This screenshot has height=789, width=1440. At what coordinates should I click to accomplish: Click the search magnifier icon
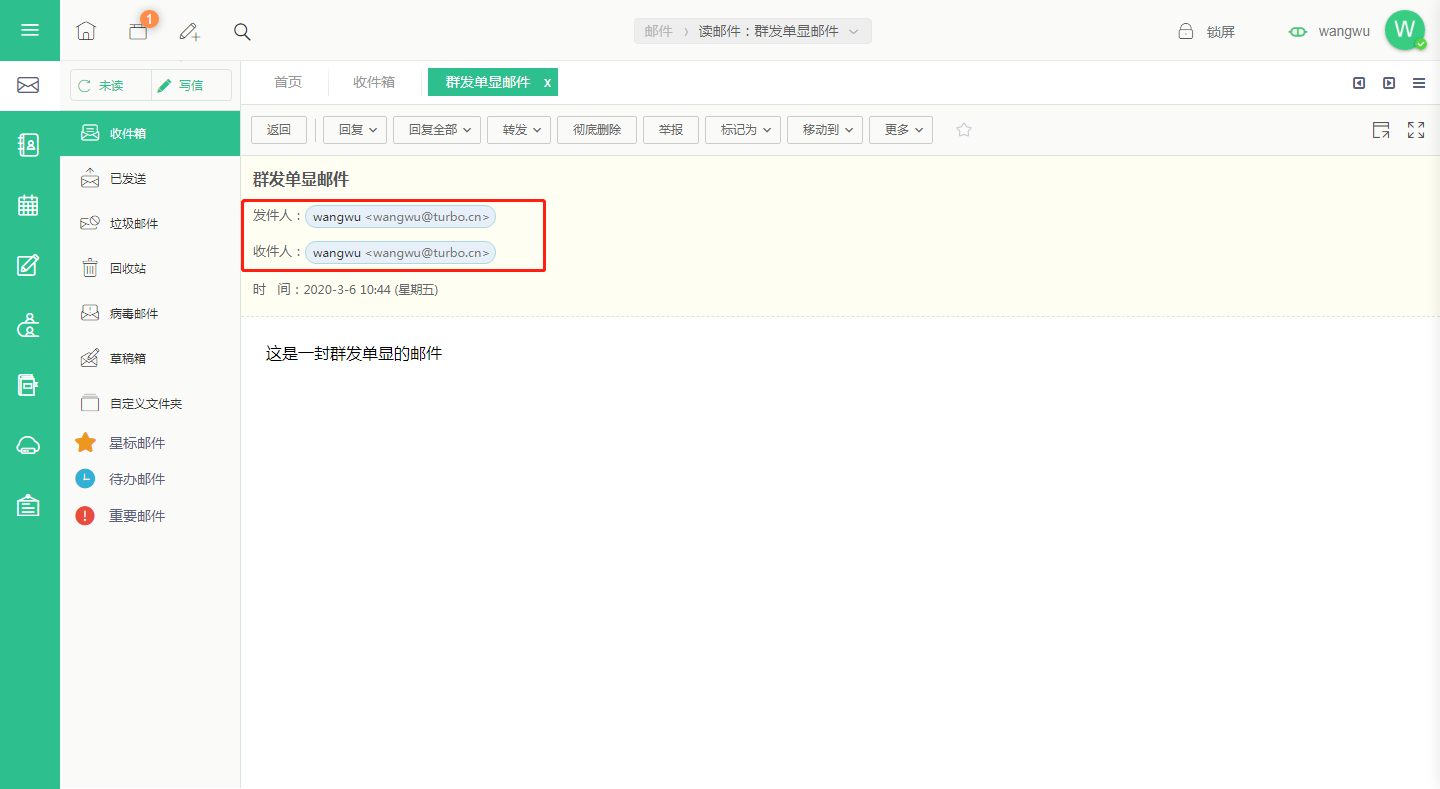click(x=242, y=31)
